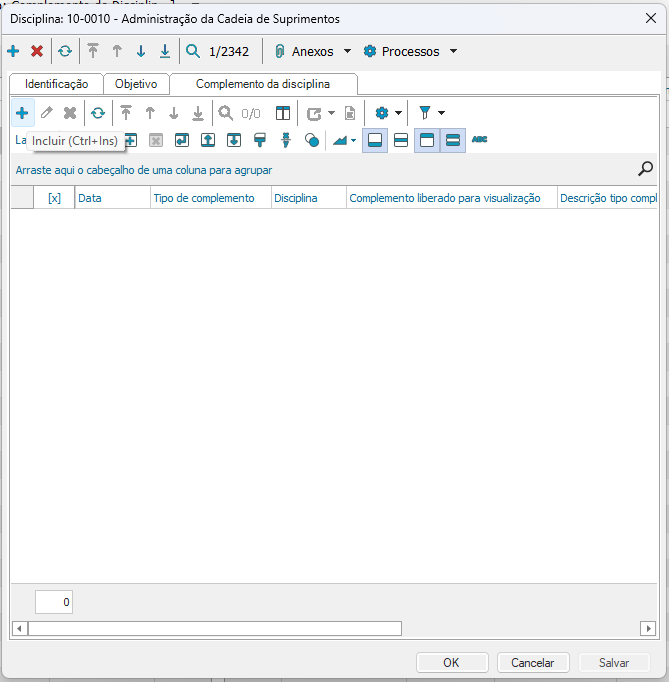Add a new disciplina record in main toolbar

click(13, 51)
